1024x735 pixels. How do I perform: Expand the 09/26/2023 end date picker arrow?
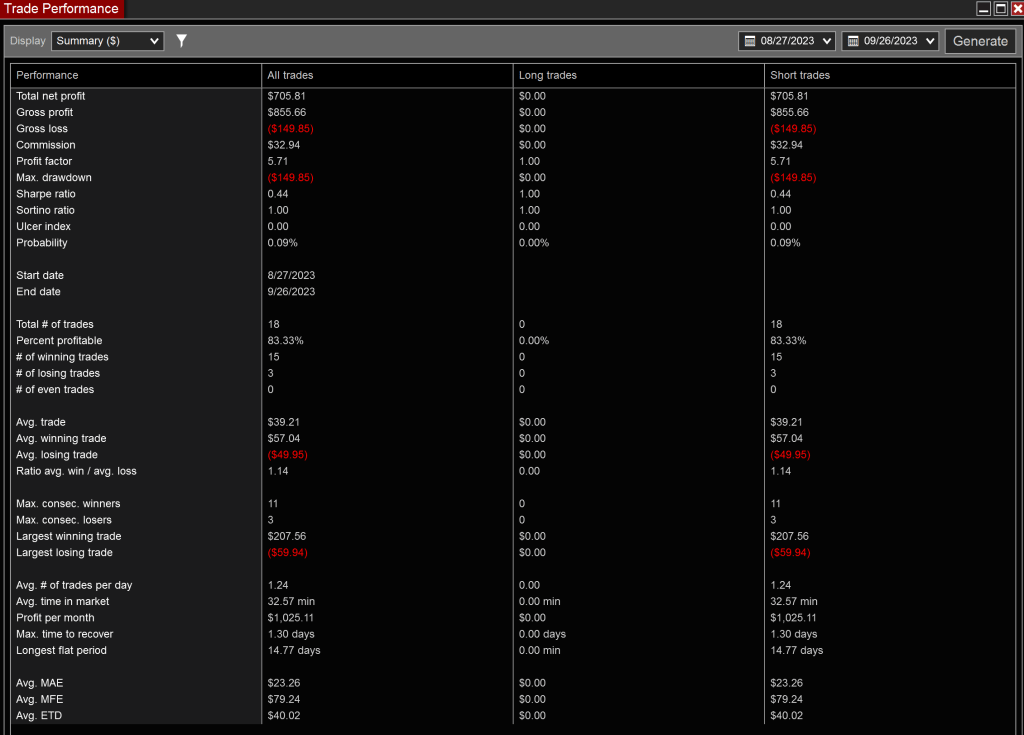tap(930, 41)
